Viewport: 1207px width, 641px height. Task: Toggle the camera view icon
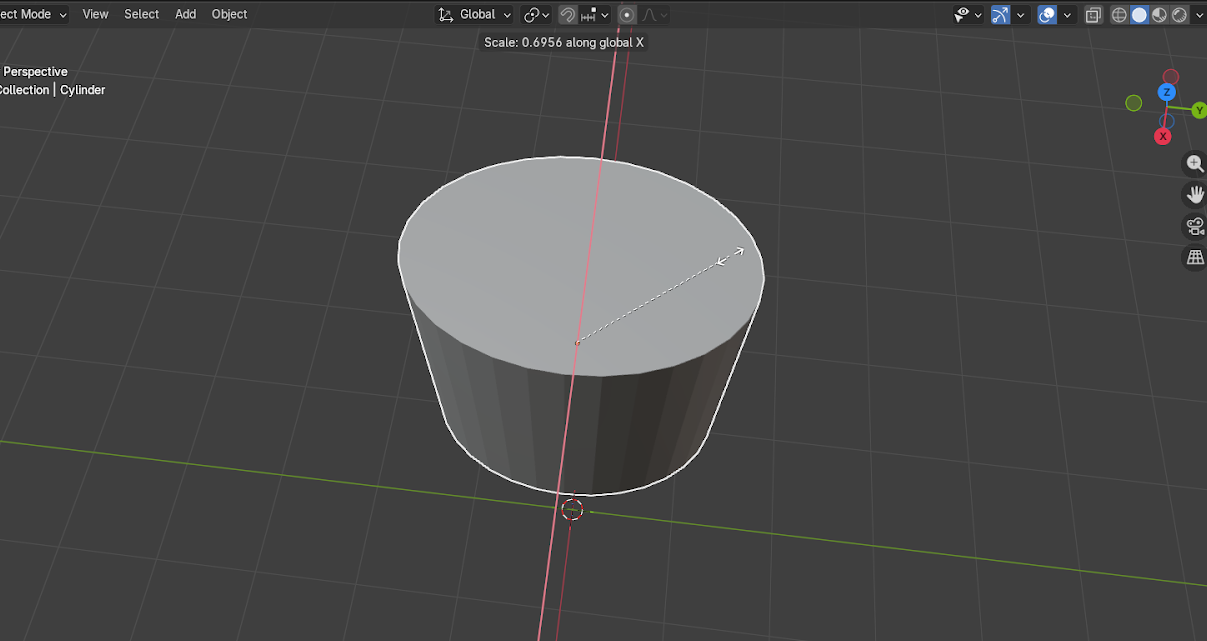pyautogui.click(x=1194, y=226)
